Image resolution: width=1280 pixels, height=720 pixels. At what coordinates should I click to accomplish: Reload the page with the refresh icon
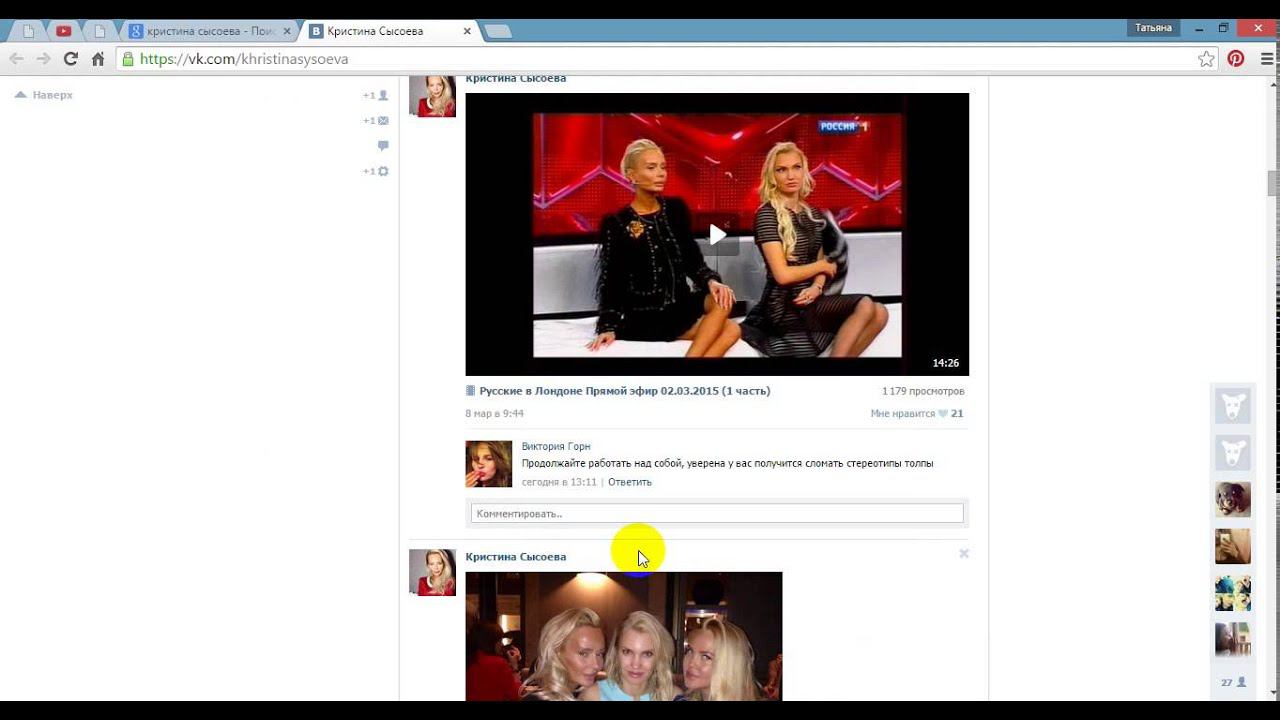click(x=70, y=59)
